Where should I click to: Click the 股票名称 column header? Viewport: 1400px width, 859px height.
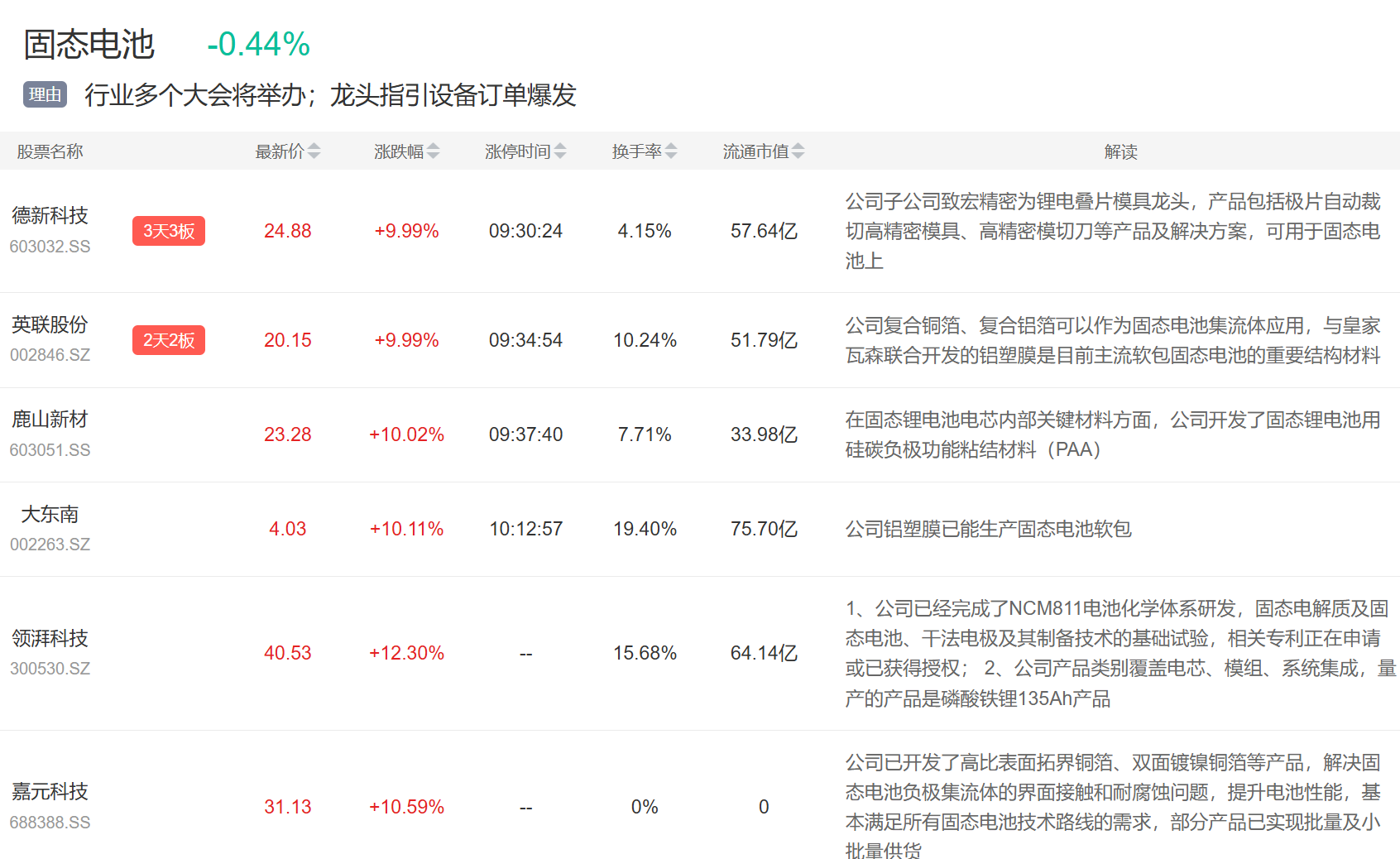(50, 151)
